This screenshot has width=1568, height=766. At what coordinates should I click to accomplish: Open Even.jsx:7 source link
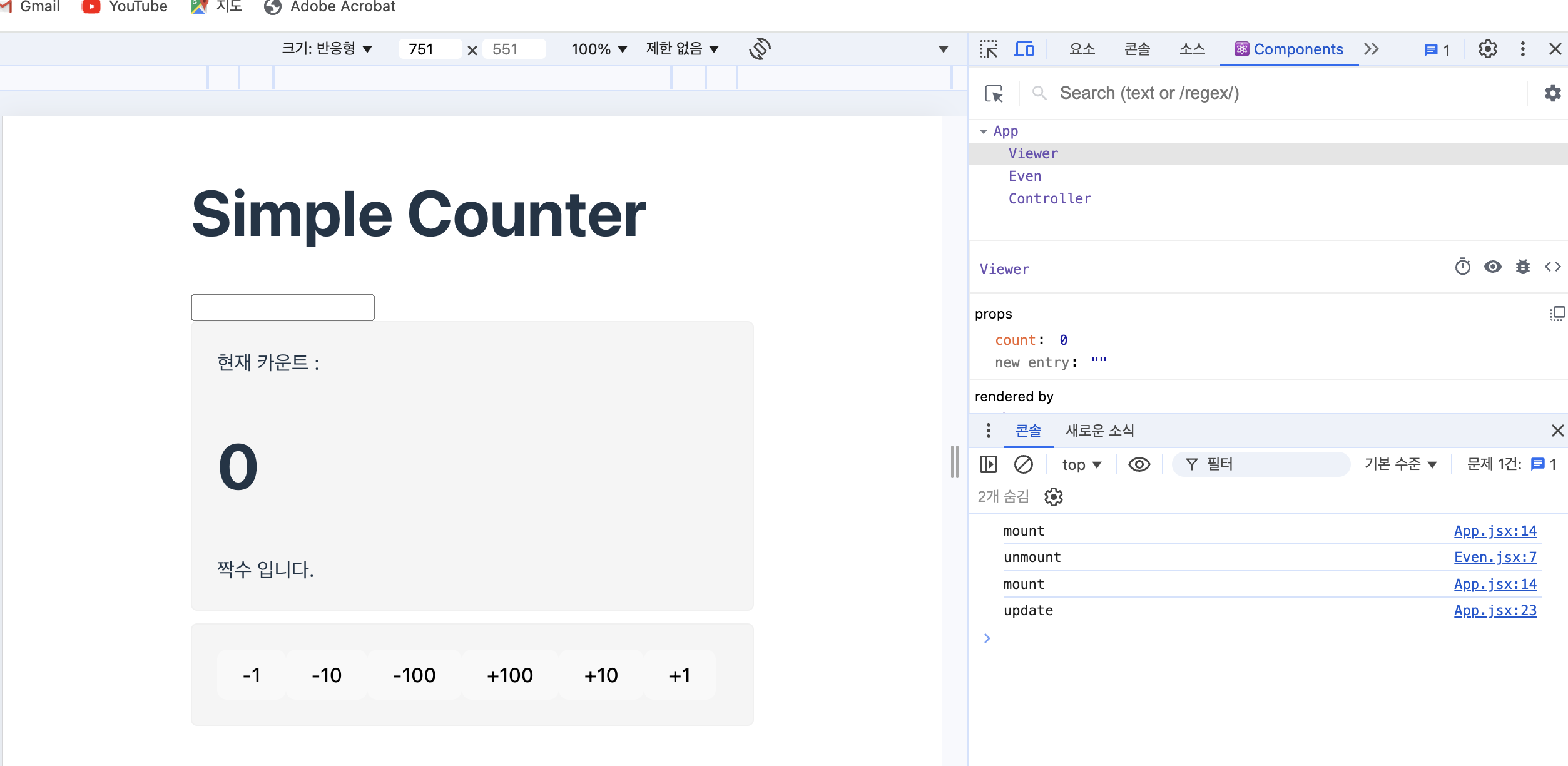point(1495,558)
